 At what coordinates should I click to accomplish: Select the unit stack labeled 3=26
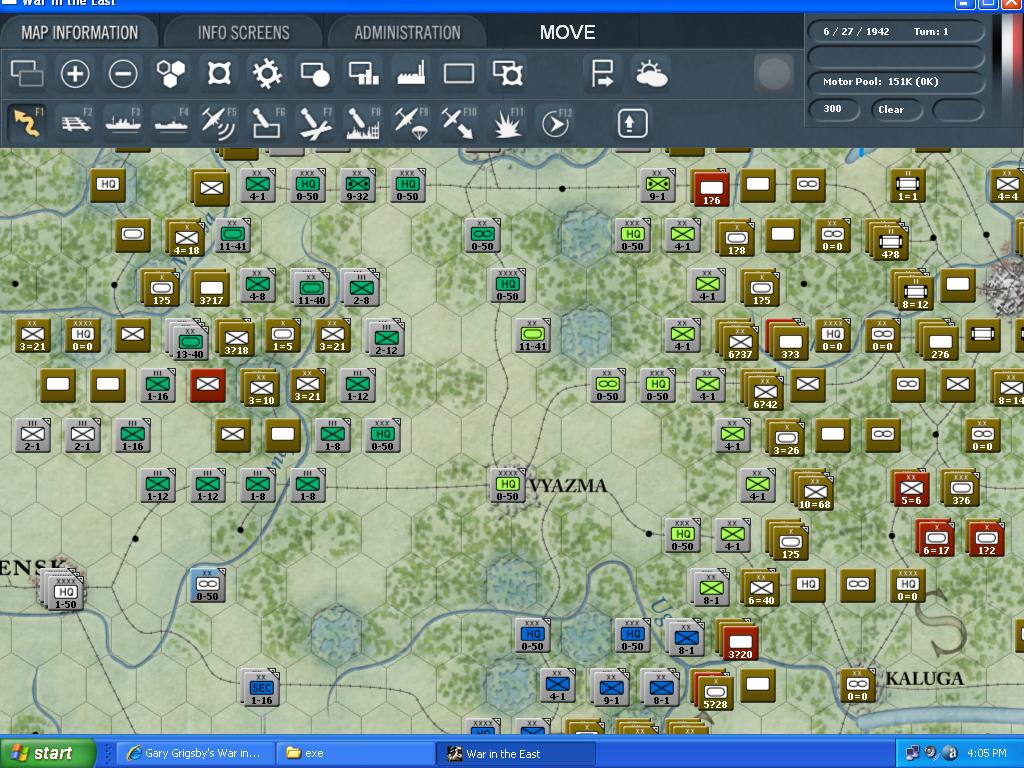(784, 438)
